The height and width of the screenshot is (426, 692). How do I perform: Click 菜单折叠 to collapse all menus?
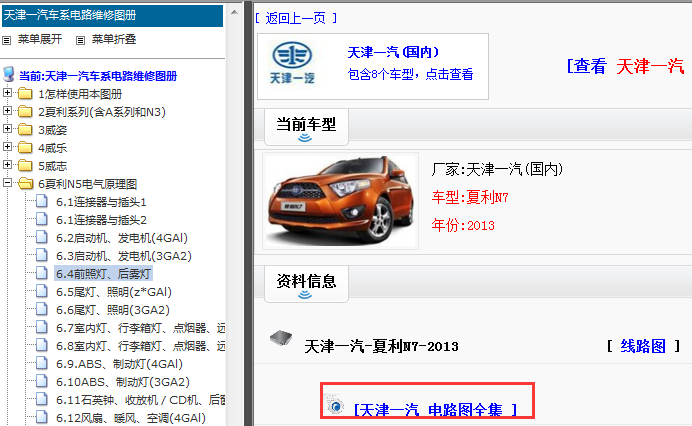114,39
